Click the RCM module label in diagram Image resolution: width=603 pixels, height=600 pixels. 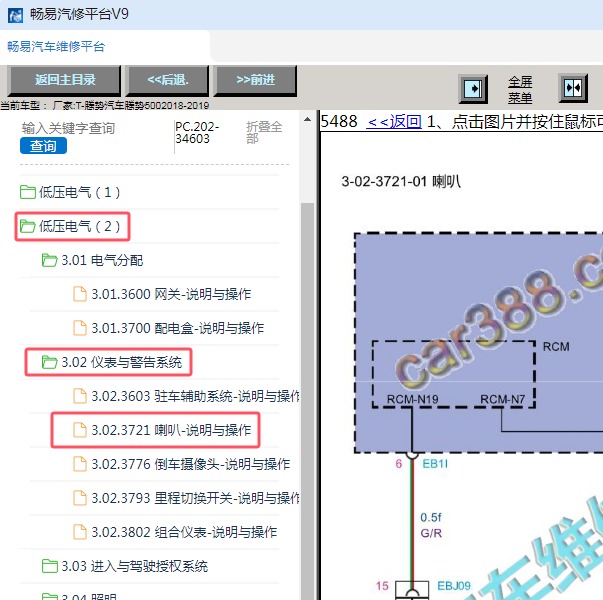pyautogui.click(x=556, y=347)
